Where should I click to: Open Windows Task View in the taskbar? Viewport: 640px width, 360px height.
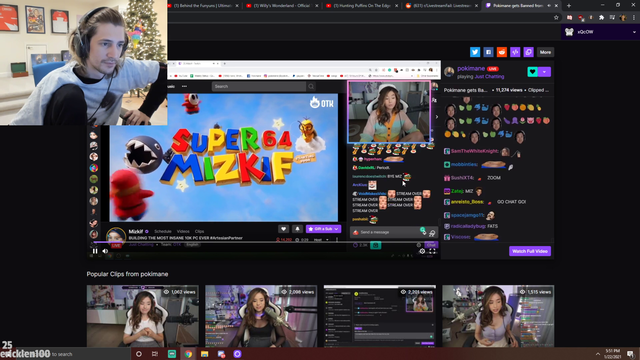pyautogui.click(x=155, y=354)
